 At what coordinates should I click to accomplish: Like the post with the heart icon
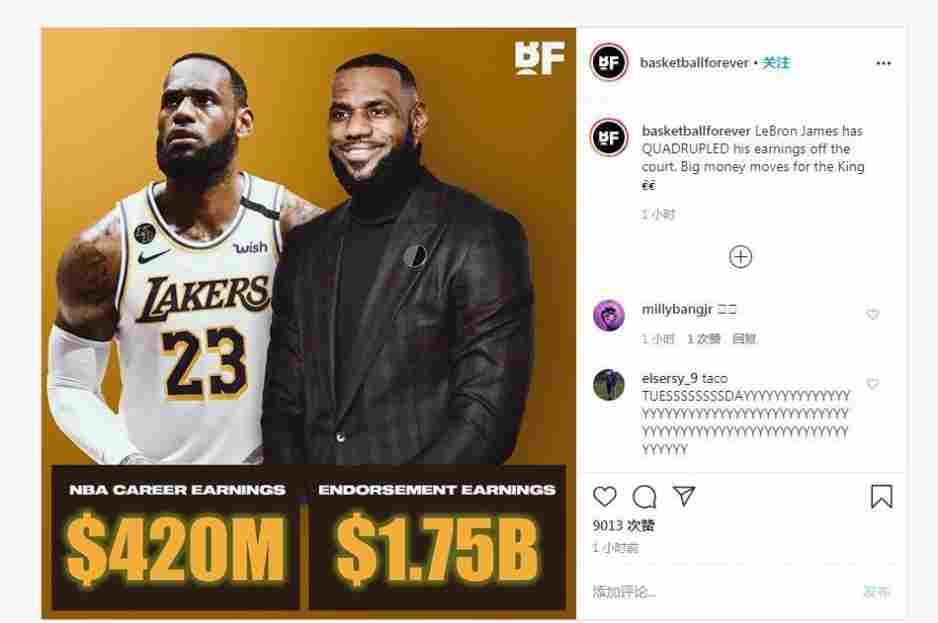point(604,496)
